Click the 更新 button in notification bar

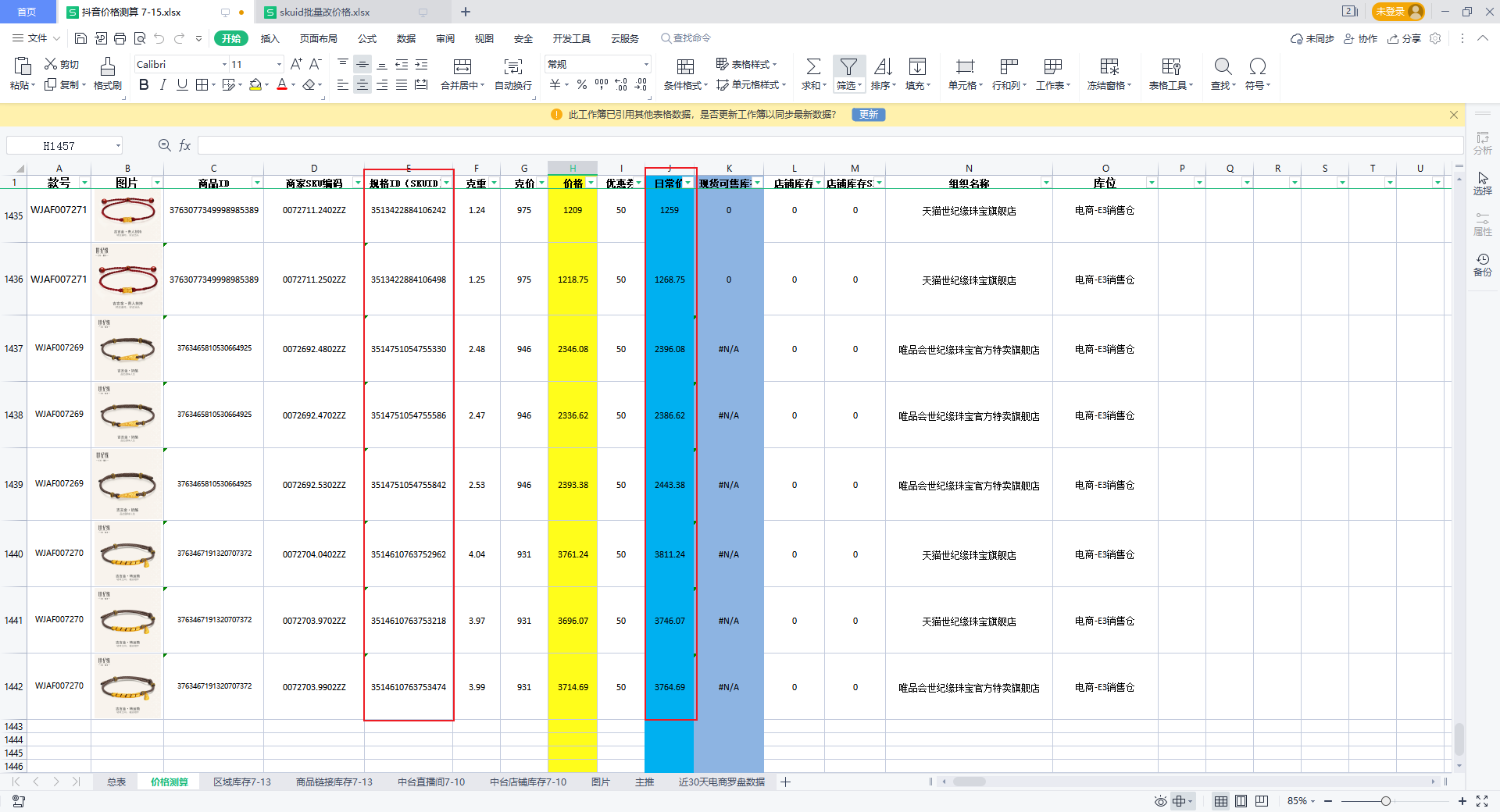coord(868,115)
